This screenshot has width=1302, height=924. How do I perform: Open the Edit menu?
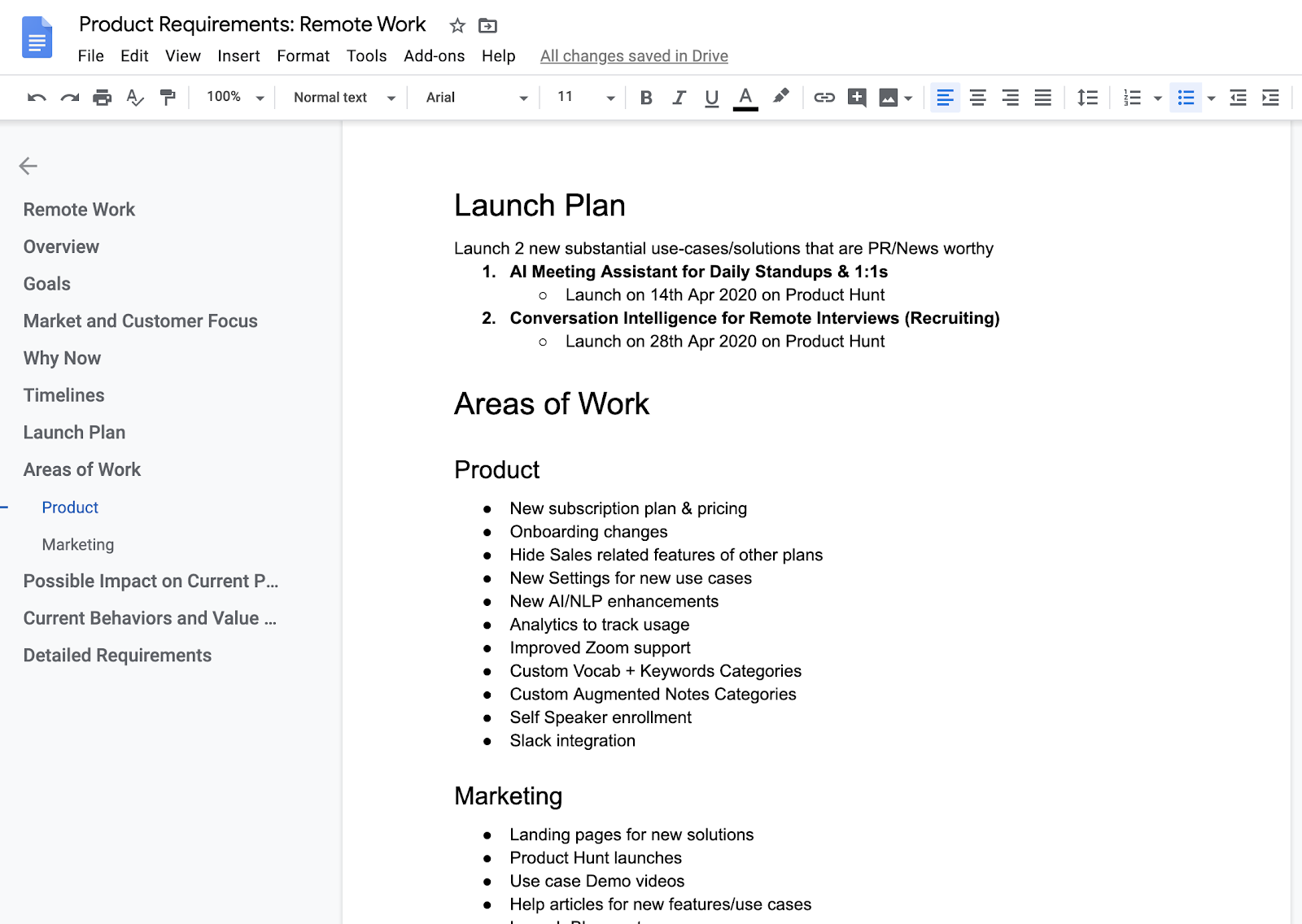134,56
